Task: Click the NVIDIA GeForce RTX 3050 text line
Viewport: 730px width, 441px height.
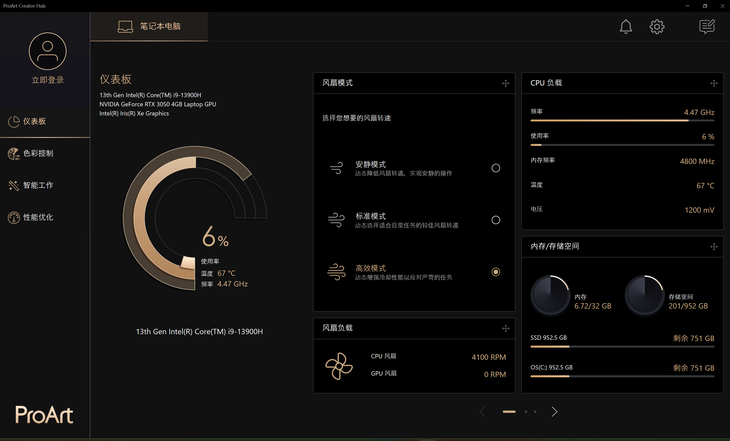Action: [x=157, y=104]
